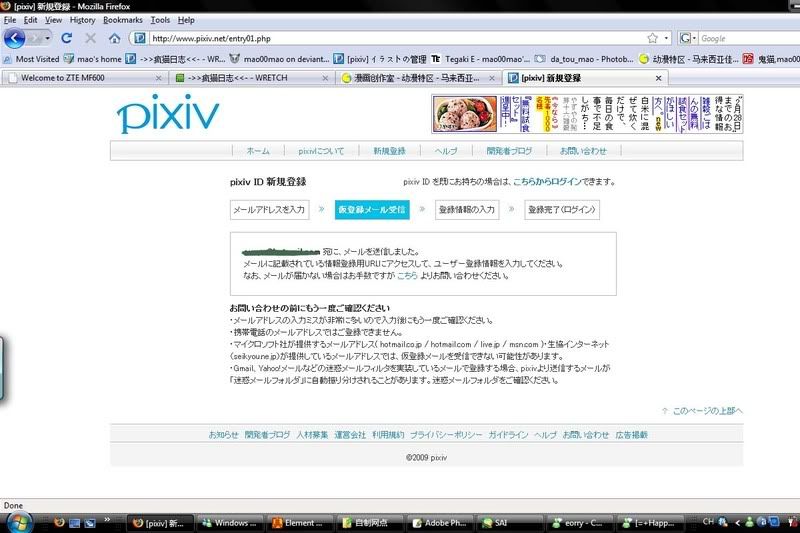
Task: Select the 登録情報の入力 step box
Action: point(467,210)
